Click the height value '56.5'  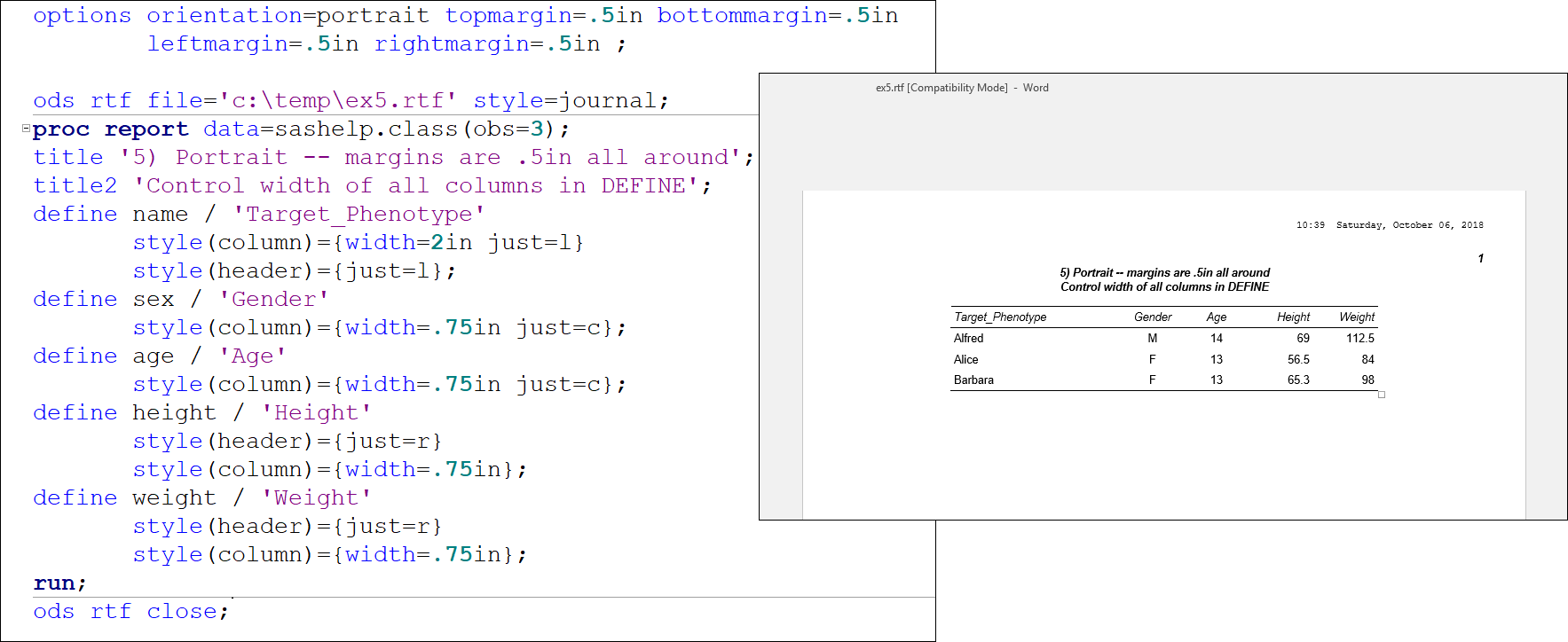1298,359
